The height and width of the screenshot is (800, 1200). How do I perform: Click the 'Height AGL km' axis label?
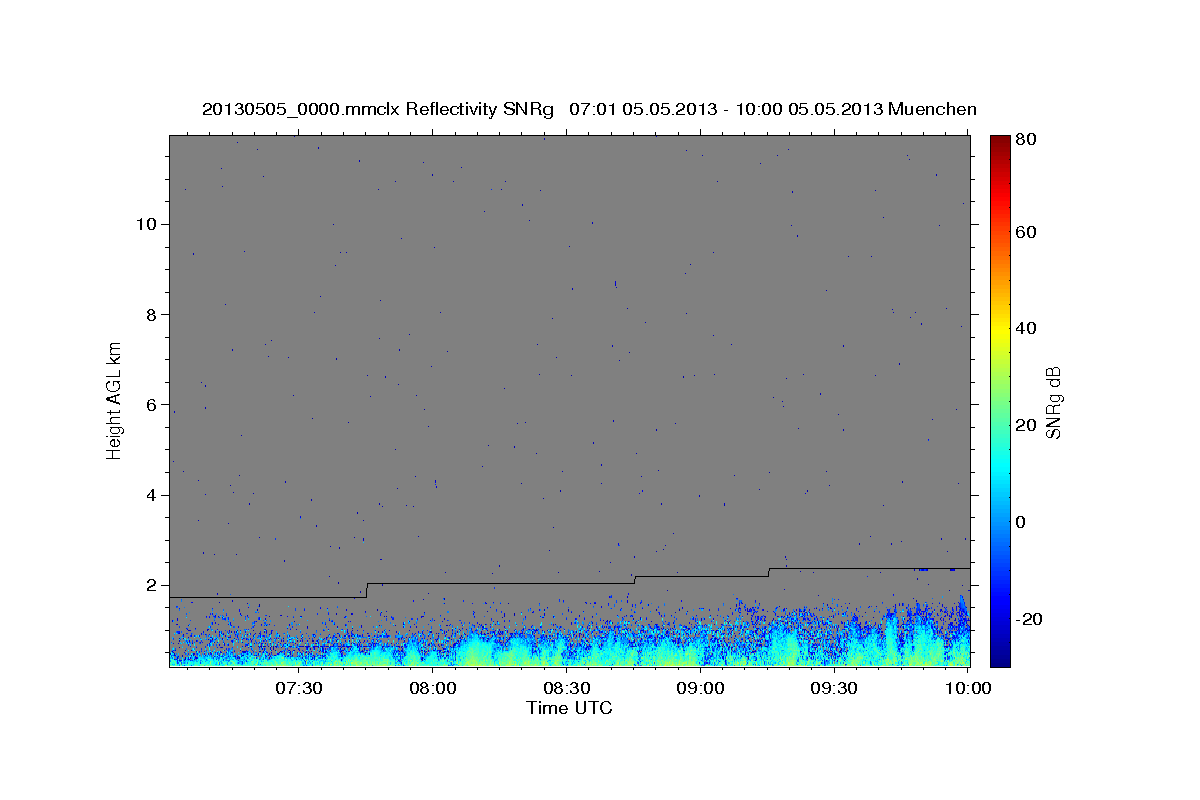point(114,400)
